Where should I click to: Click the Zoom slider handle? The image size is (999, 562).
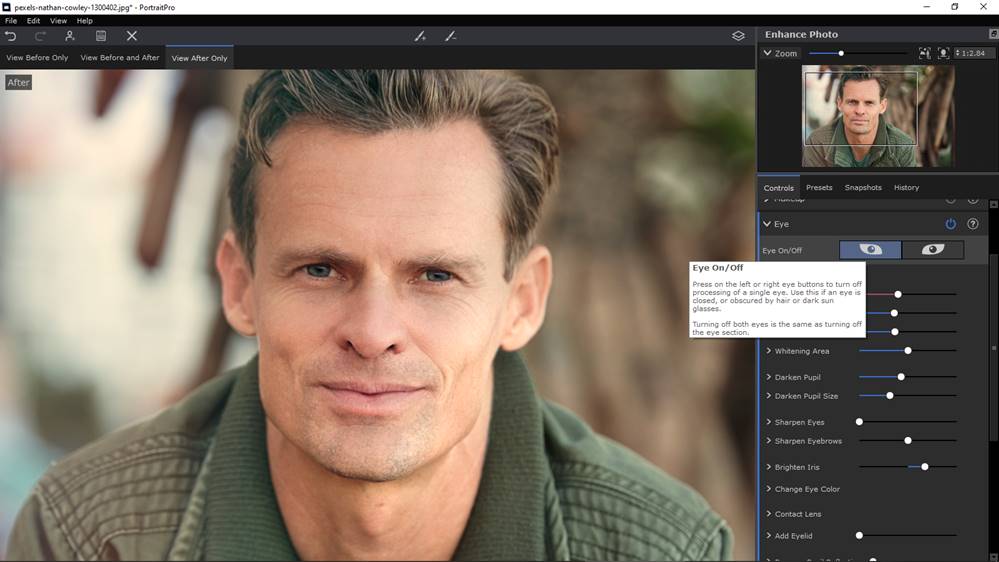[841, 54]
